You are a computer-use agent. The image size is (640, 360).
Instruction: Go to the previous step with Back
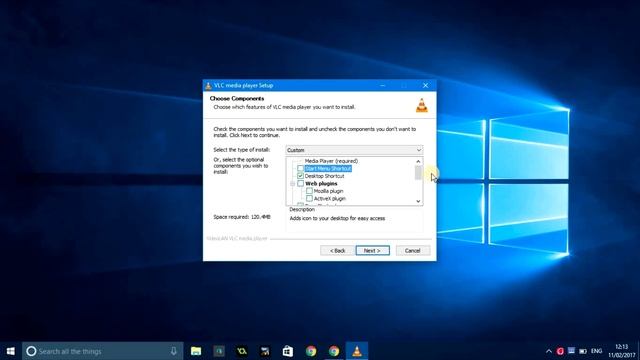(x=338, y=251)
